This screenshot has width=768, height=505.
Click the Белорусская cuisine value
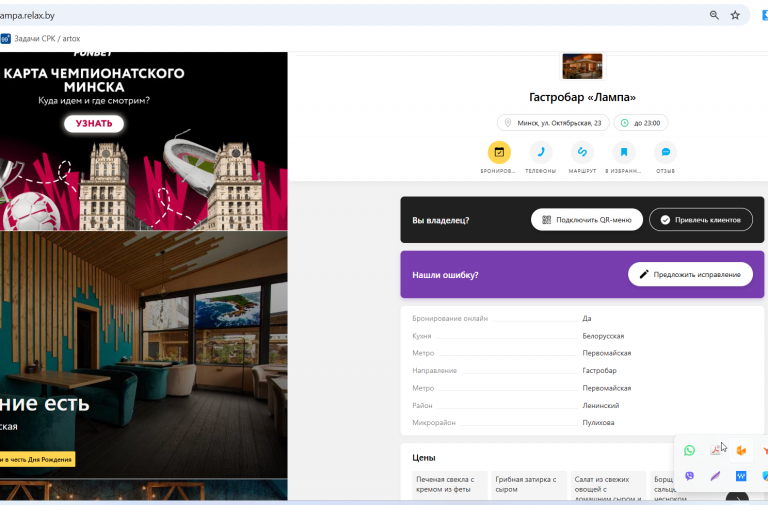click(x=603, y=336)
